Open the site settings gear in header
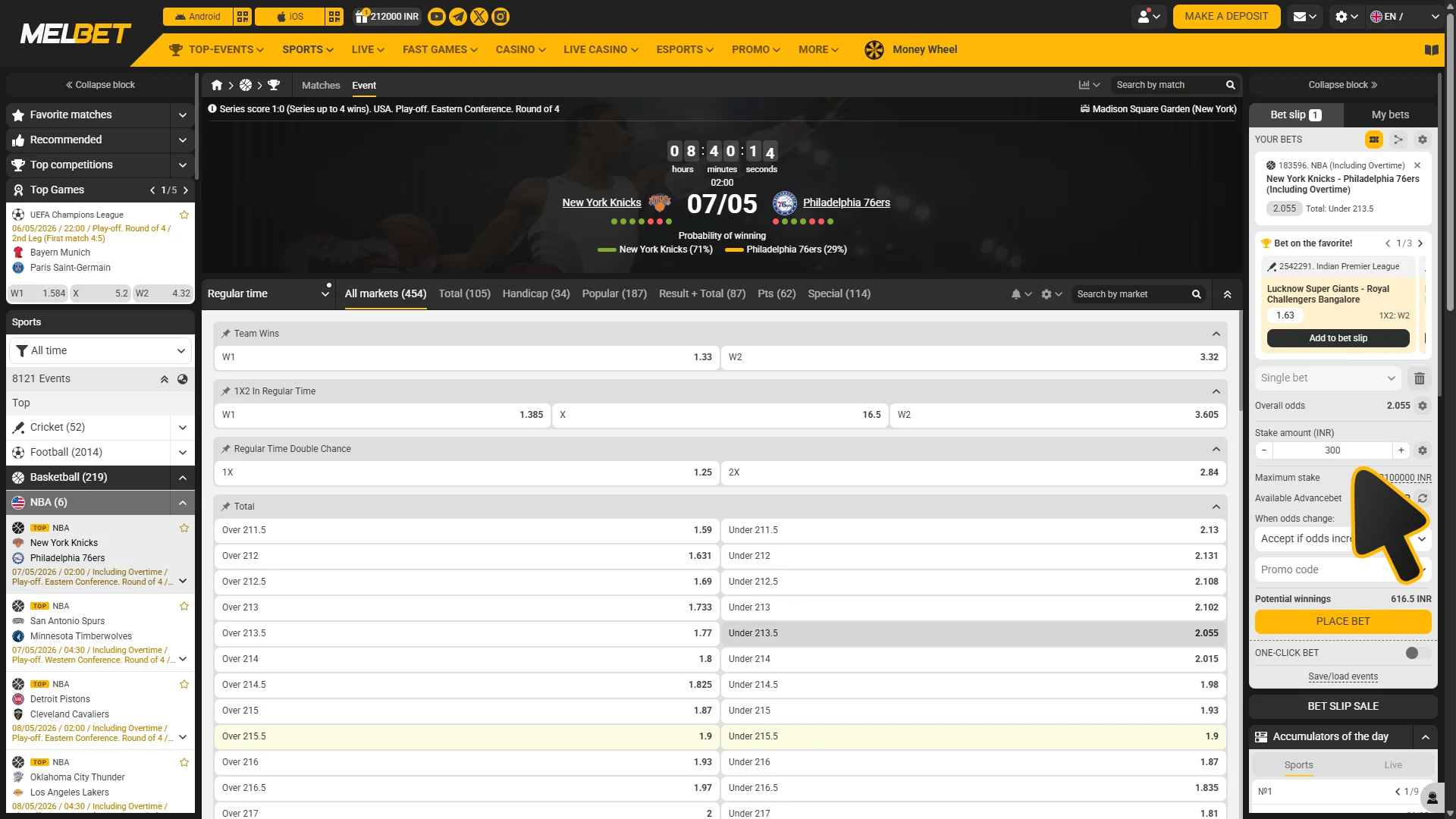Viewport: 1456px width, 819px height. [x=1347, y=17]
